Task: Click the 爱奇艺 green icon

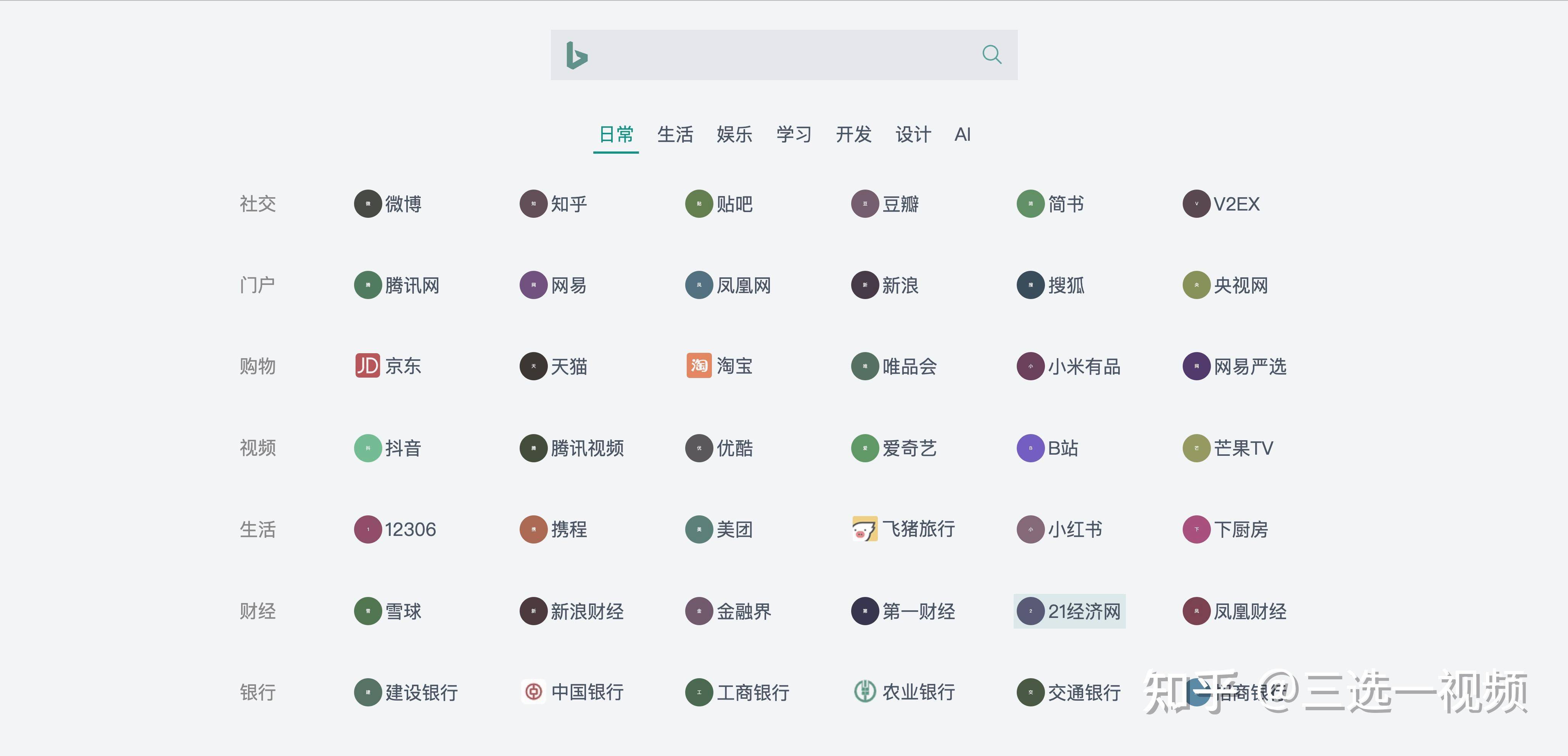Action: (864, 448)
